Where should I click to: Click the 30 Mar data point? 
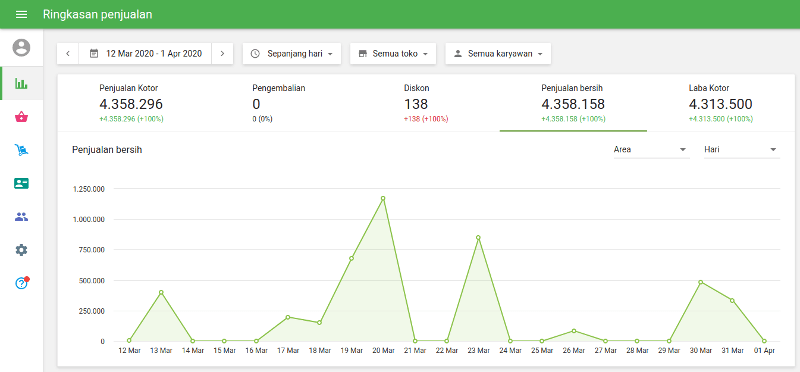701,282
